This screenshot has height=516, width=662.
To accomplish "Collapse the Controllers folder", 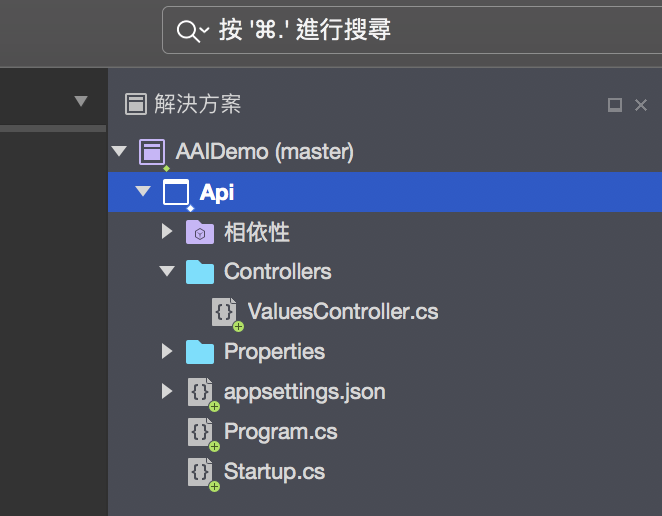I will click(x=167, y=271).
